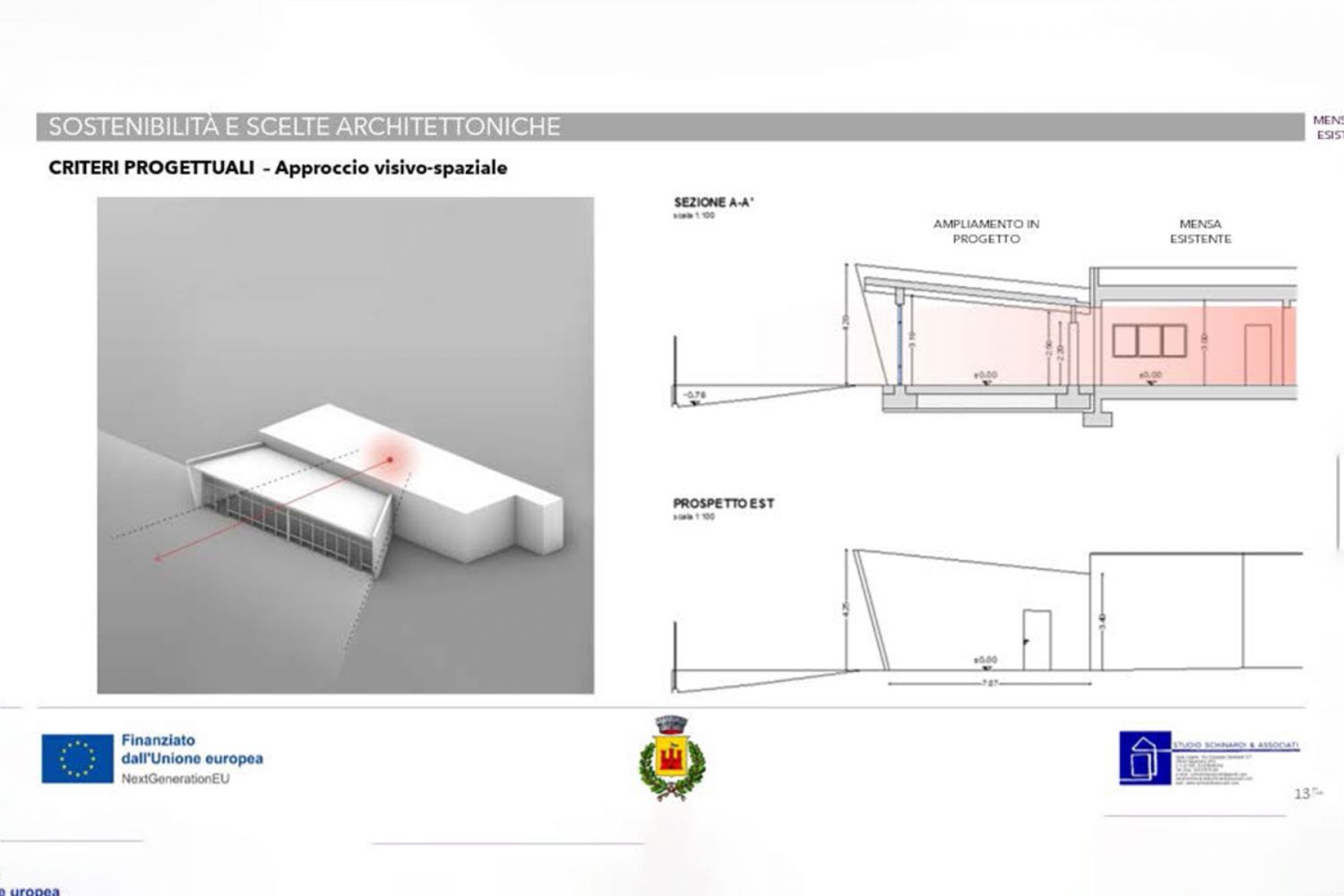Image resolution: width=1344 pixels, height=896 pixels.
Task: Open the 3D building rendering image
Action: [345, 445]
